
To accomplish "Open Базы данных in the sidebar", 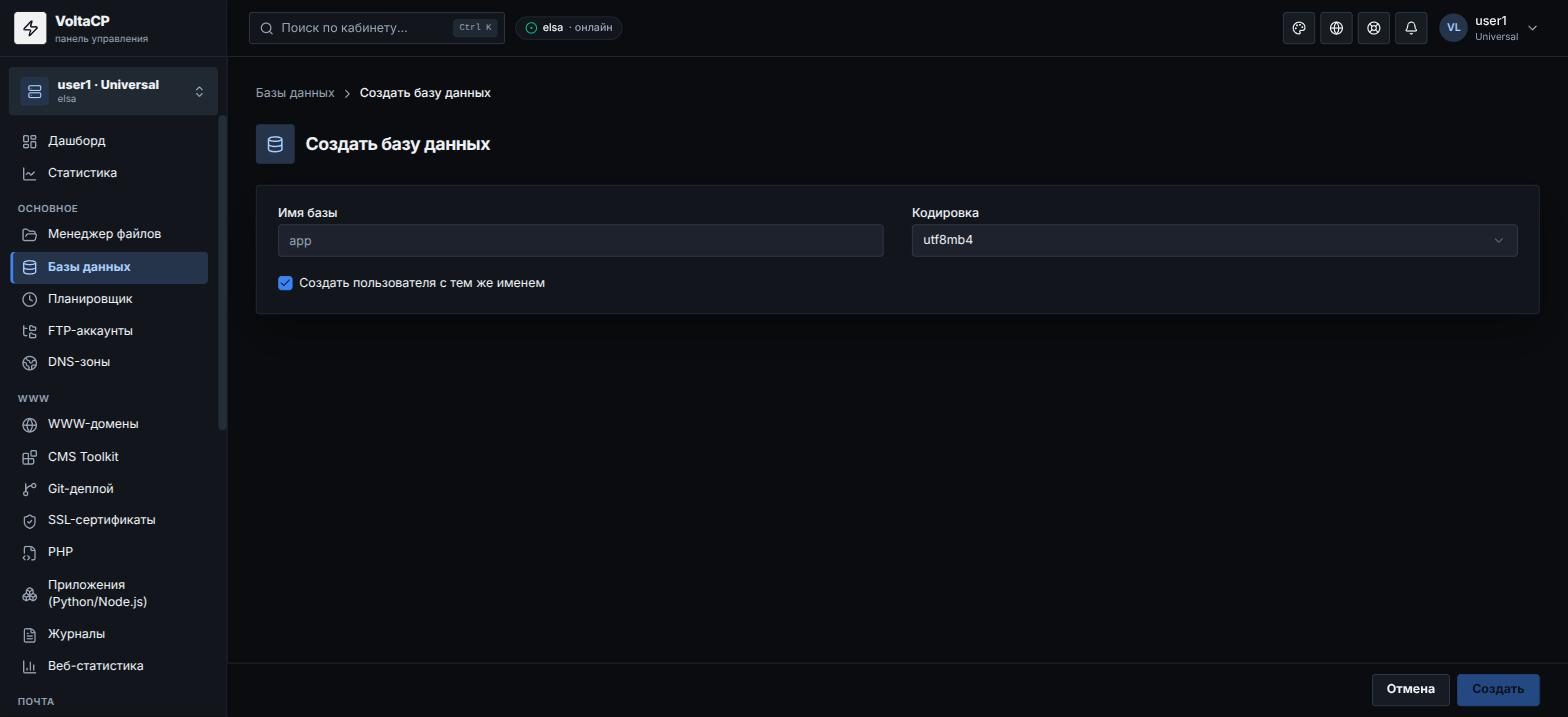I will (x=109, y=267).
